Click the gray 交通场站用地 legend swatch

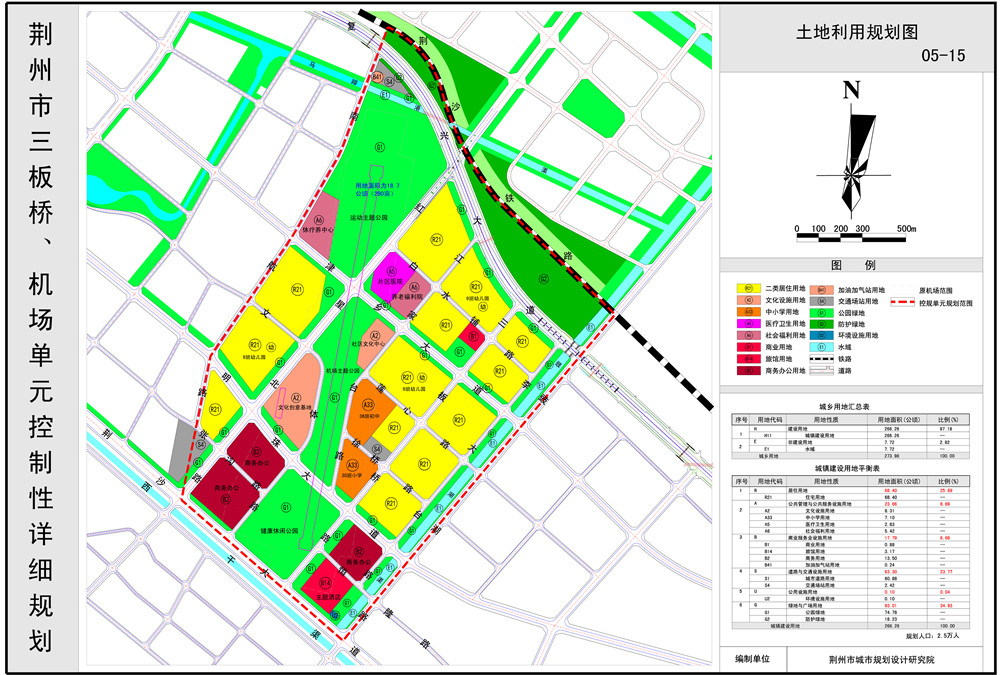point(822,299)
